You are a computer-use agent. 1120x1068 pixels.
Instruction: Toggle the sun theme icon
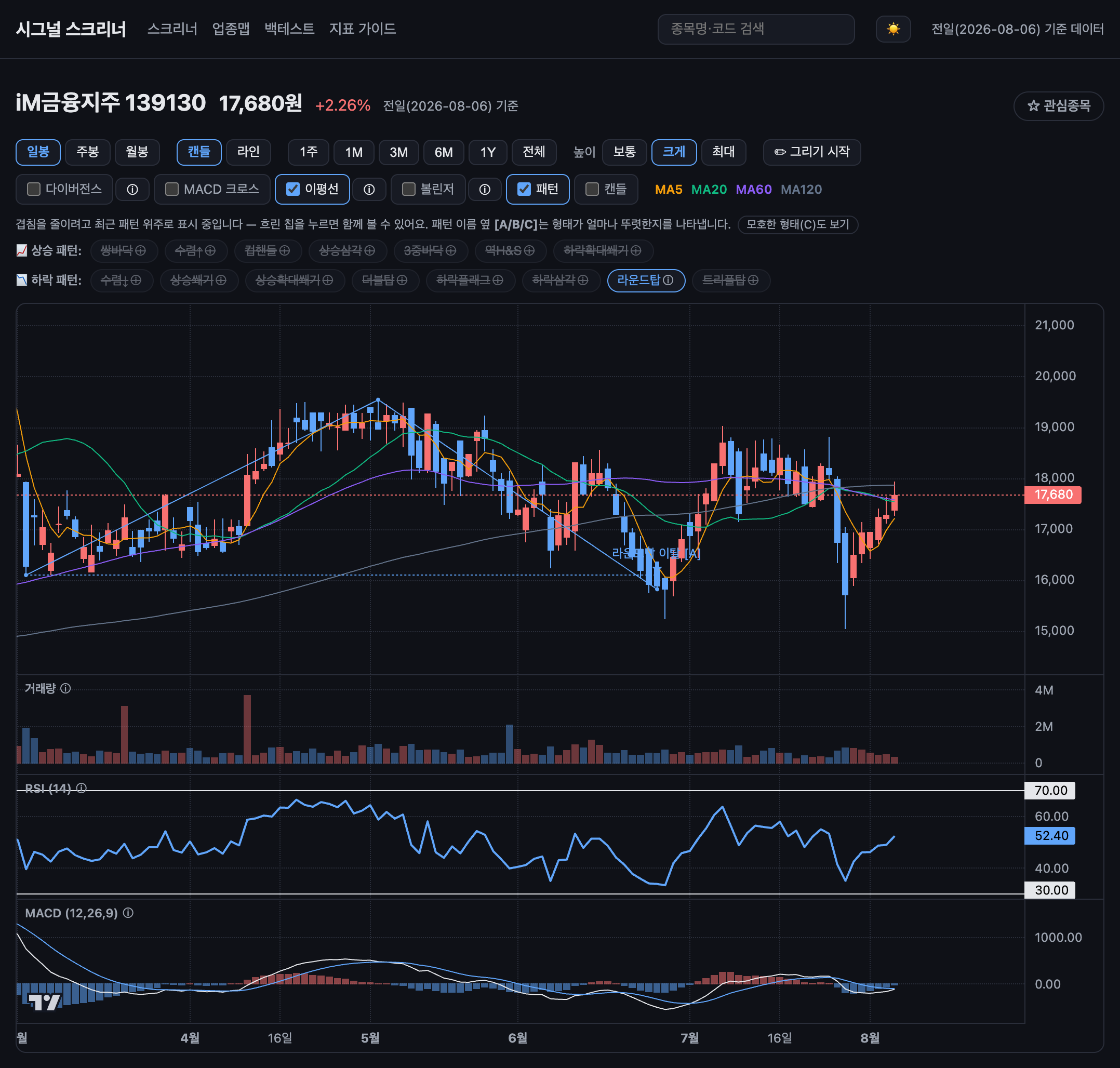pyautogui.click(x=893, y=29)
